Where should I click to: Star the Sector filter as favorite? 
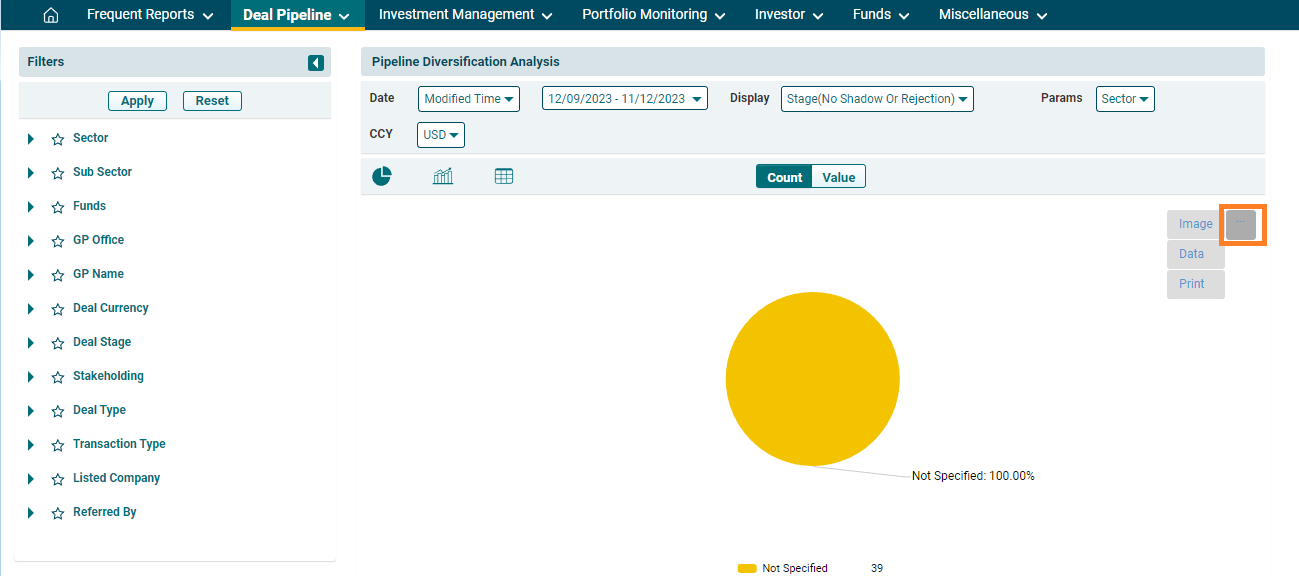pos(58,139)
